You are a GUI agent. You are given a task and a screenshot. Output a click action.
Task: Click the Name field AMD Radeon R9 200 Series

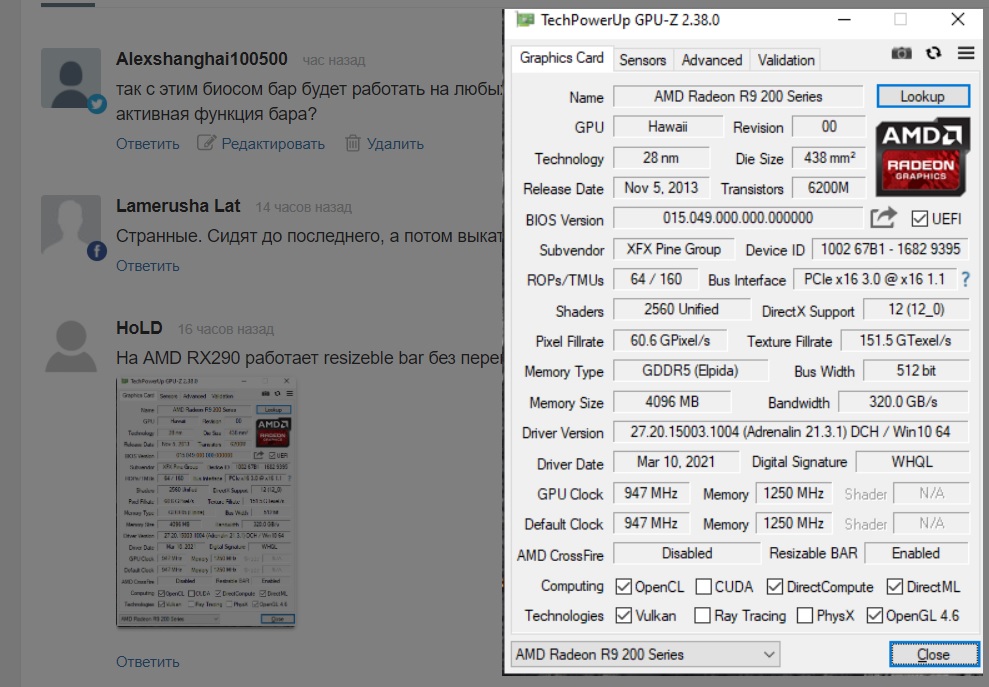click(x=738, y=97)
